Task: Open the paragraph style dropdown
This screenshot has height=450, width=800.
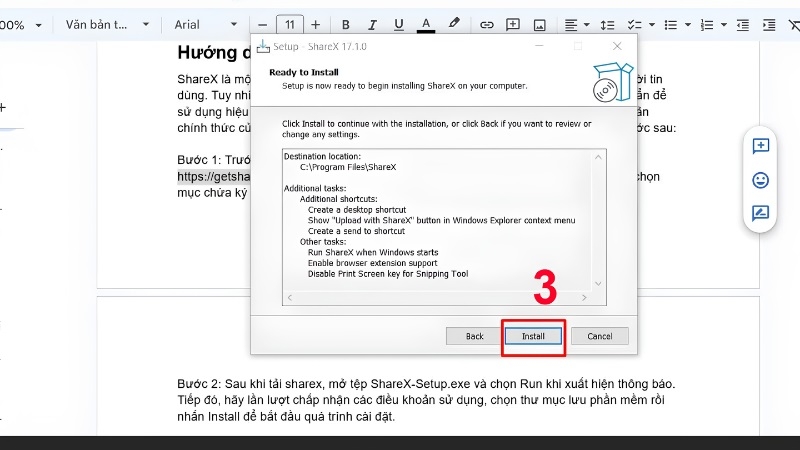Action: coord(107,24)
